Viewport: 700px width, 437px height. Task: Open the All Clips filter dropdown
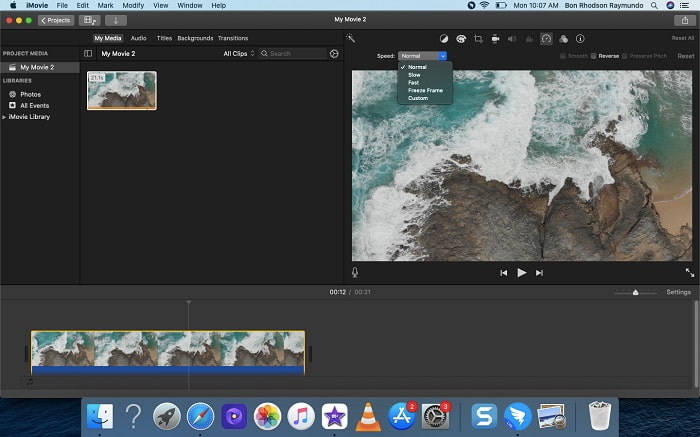(x=239, y=53)
